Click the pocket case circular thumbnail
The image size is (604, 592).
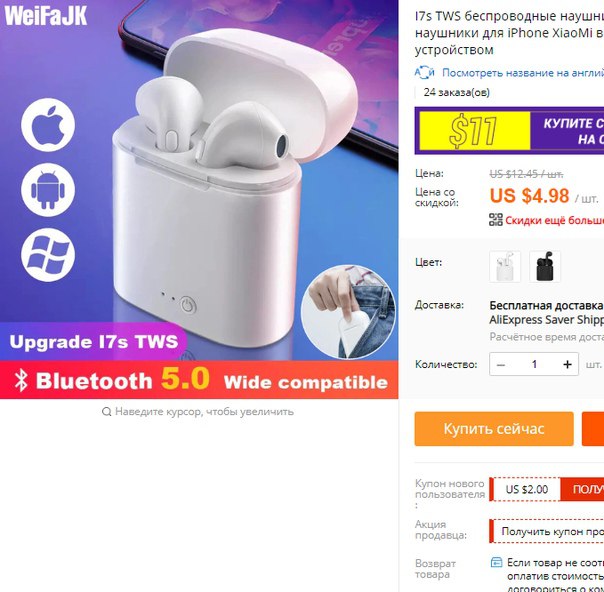(348, 312)
